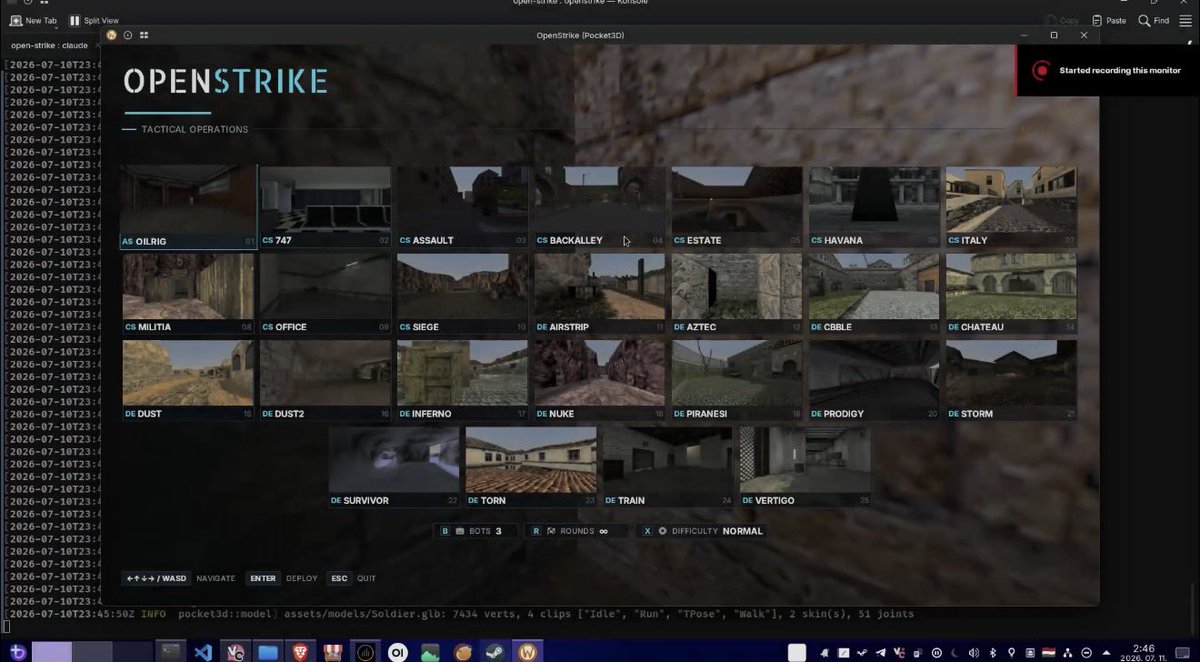The image size is (1200, 662).
Task: Click the bots icon beside BOTS label
Action: coord(461,531)
